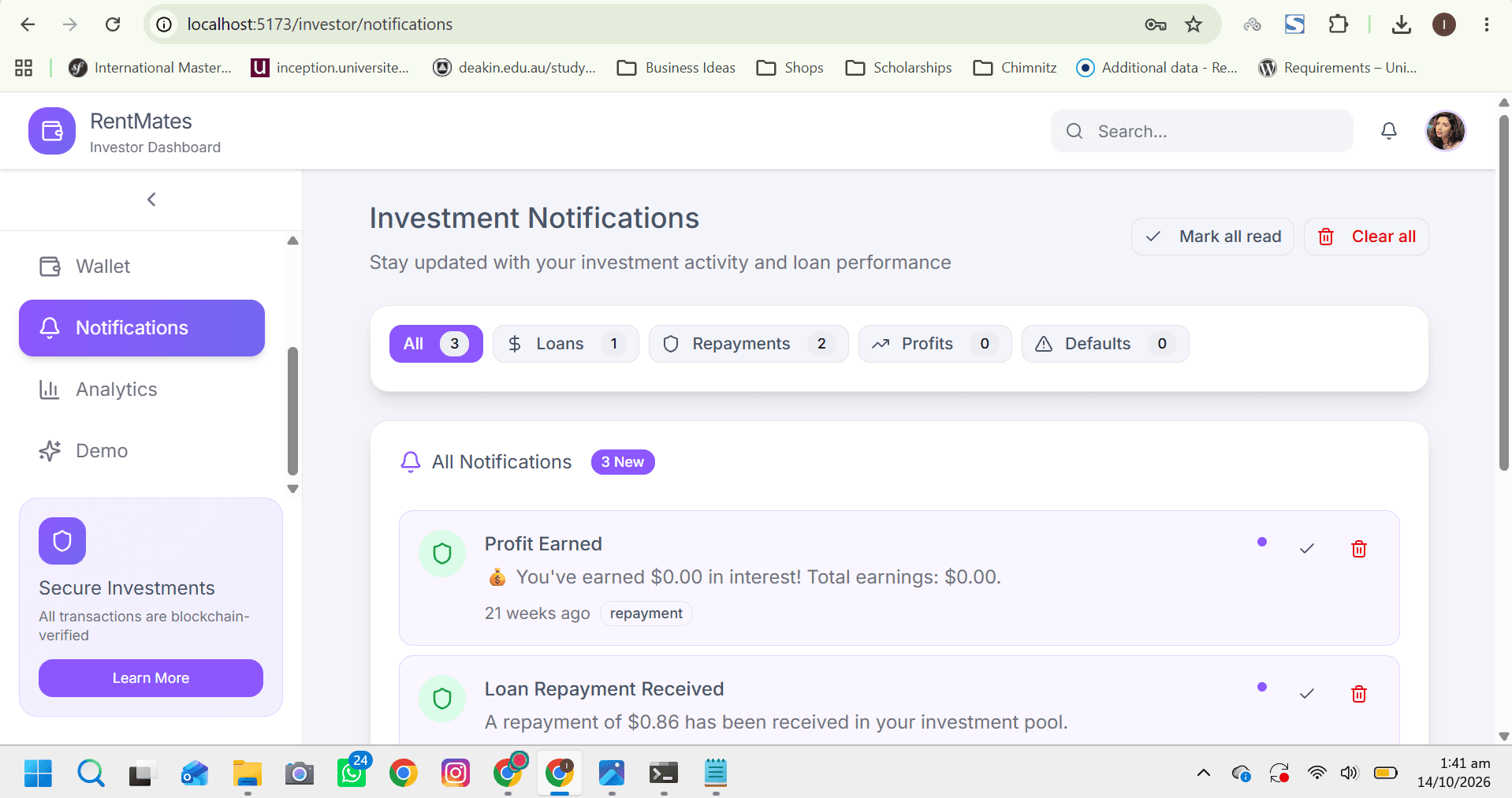1512x798 pixels.
Task: Bookmark this page with the star icon
Action: (x=1194, y=24)
